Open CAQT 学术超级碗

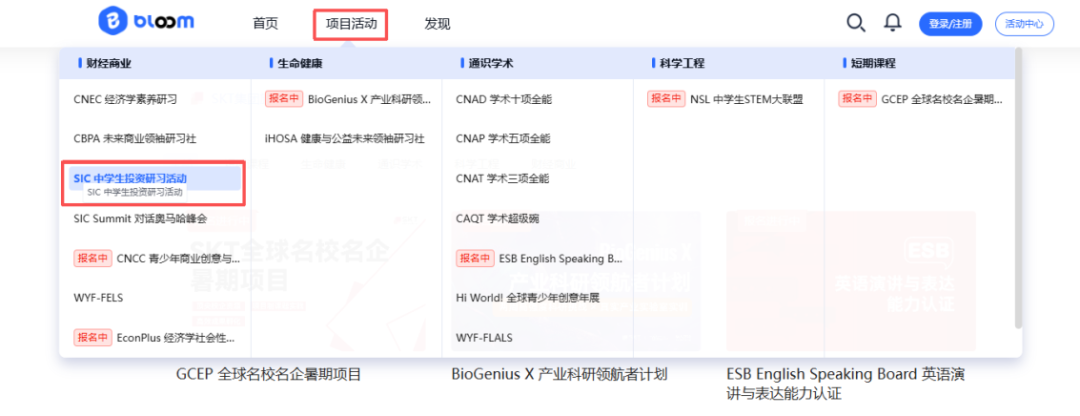(497, 218)
